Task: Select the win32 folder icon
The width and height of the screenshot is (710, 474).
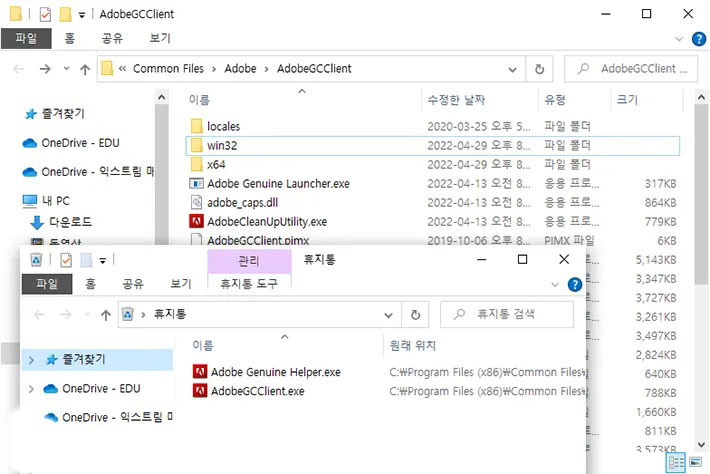Action: pos(197,145)
